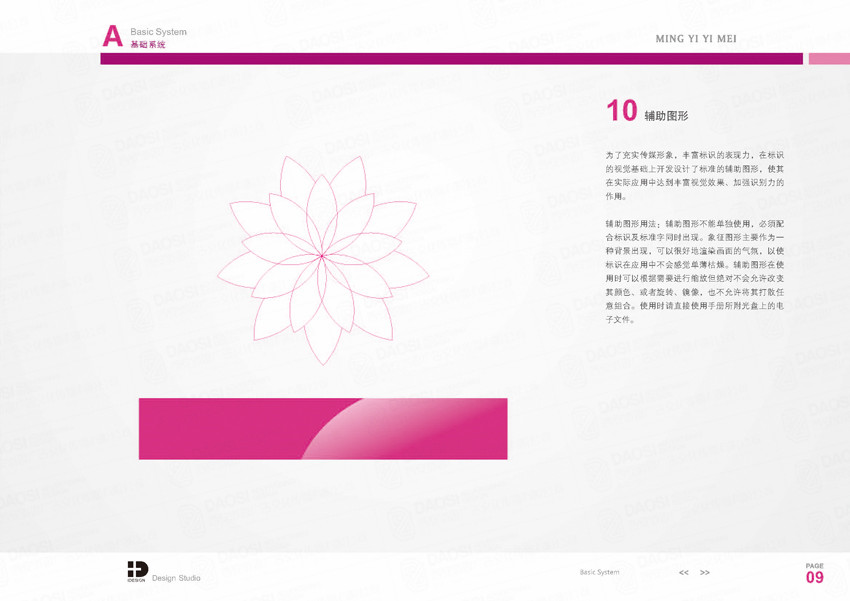Viewport: 850px width, 601px height.
Task: Click the large pink letter A icon
Action: (113, 38)
